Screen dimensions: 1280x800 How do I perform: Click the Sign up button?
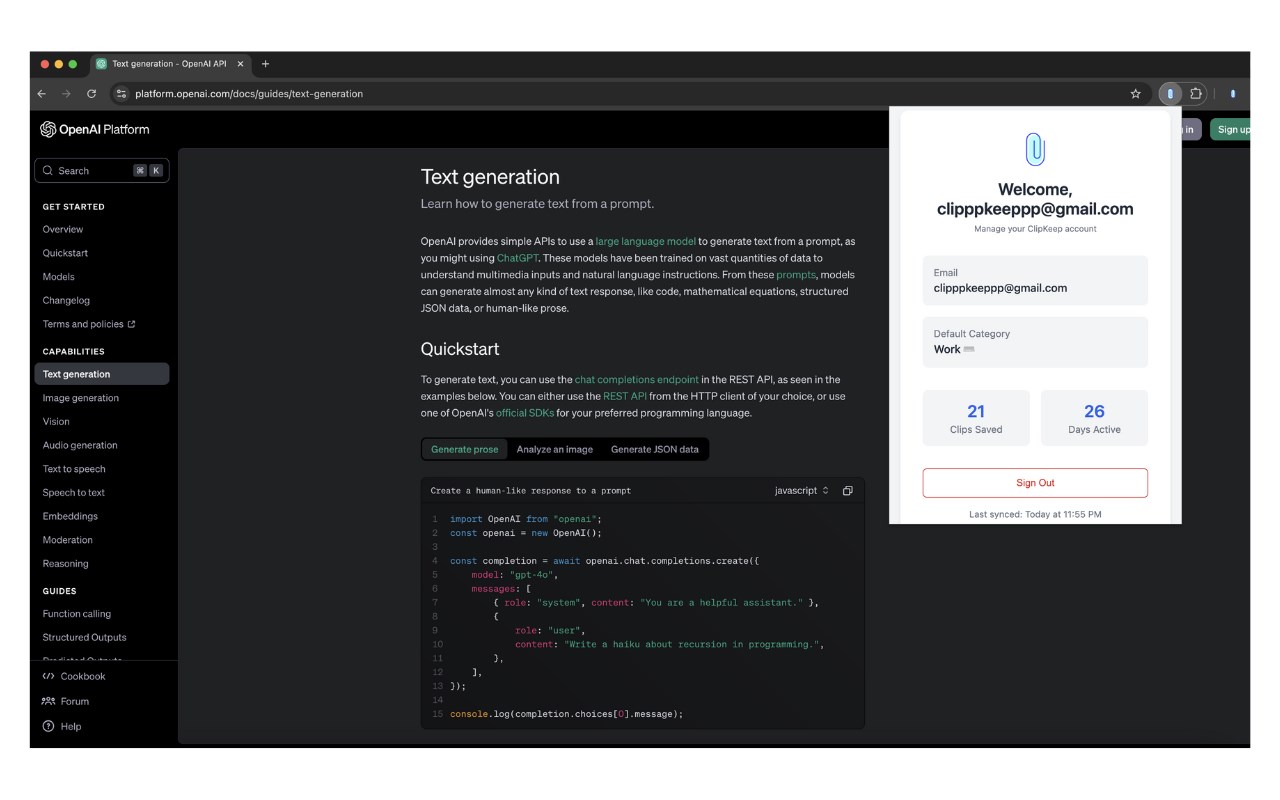[x=1232, y=129]
